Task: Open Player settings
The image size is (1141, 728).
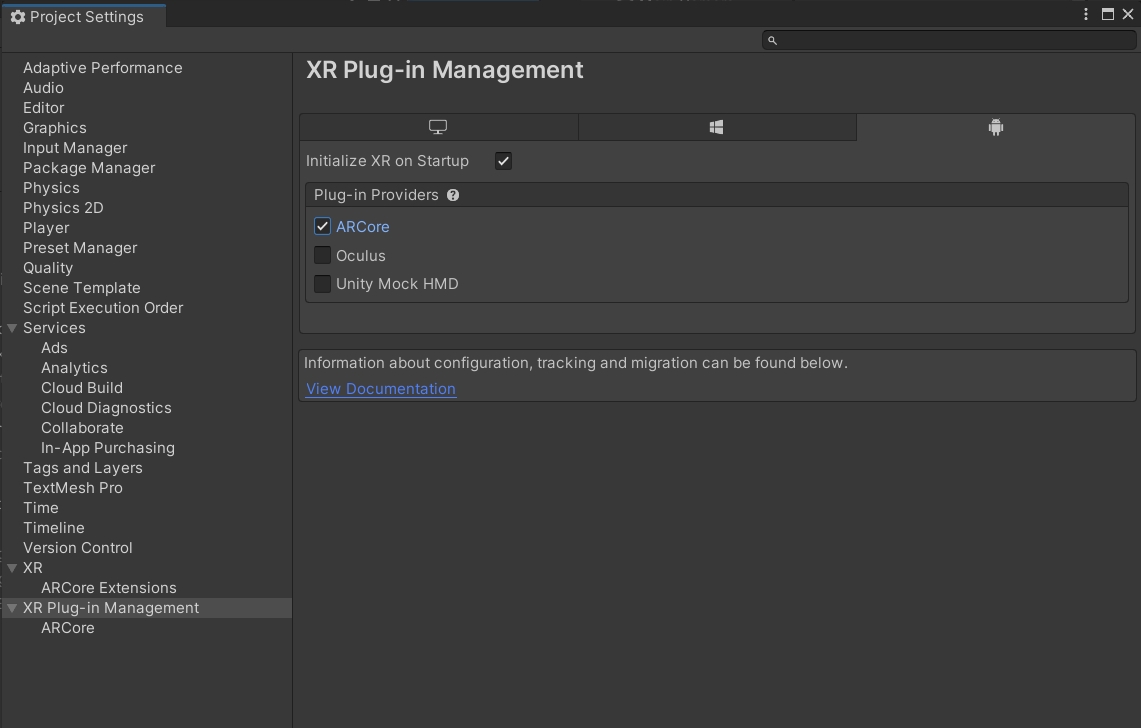Action: click(46, 228)
